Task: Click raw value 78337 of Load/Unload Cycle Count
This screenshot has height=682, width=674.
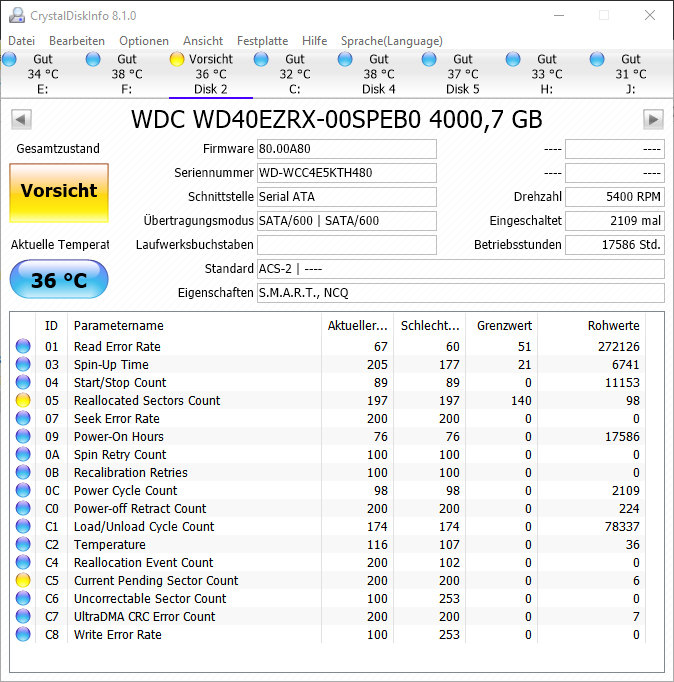Action: pos(622,526)
